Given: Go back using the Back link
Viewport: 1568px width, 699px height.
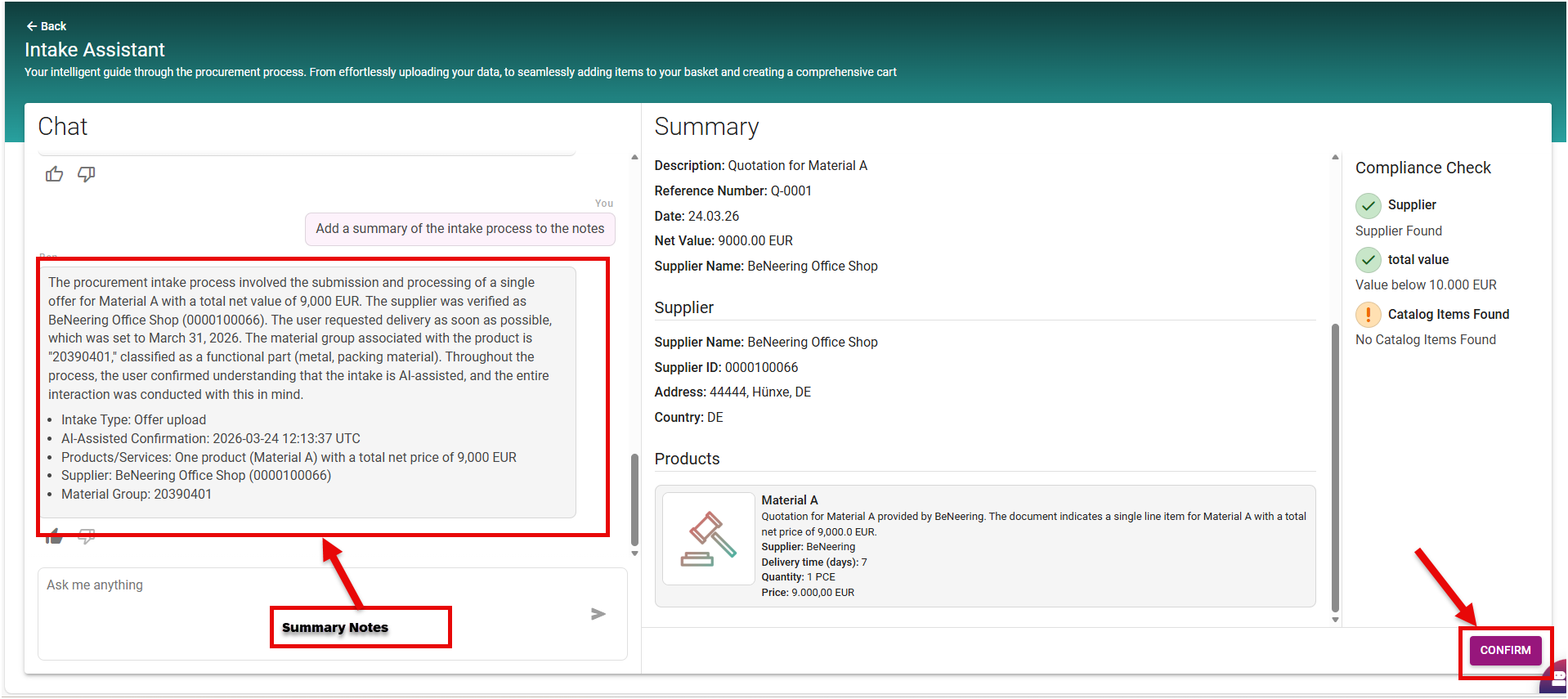Looking at the screenshot, I should pyautogui.click(x=46, y=26).
